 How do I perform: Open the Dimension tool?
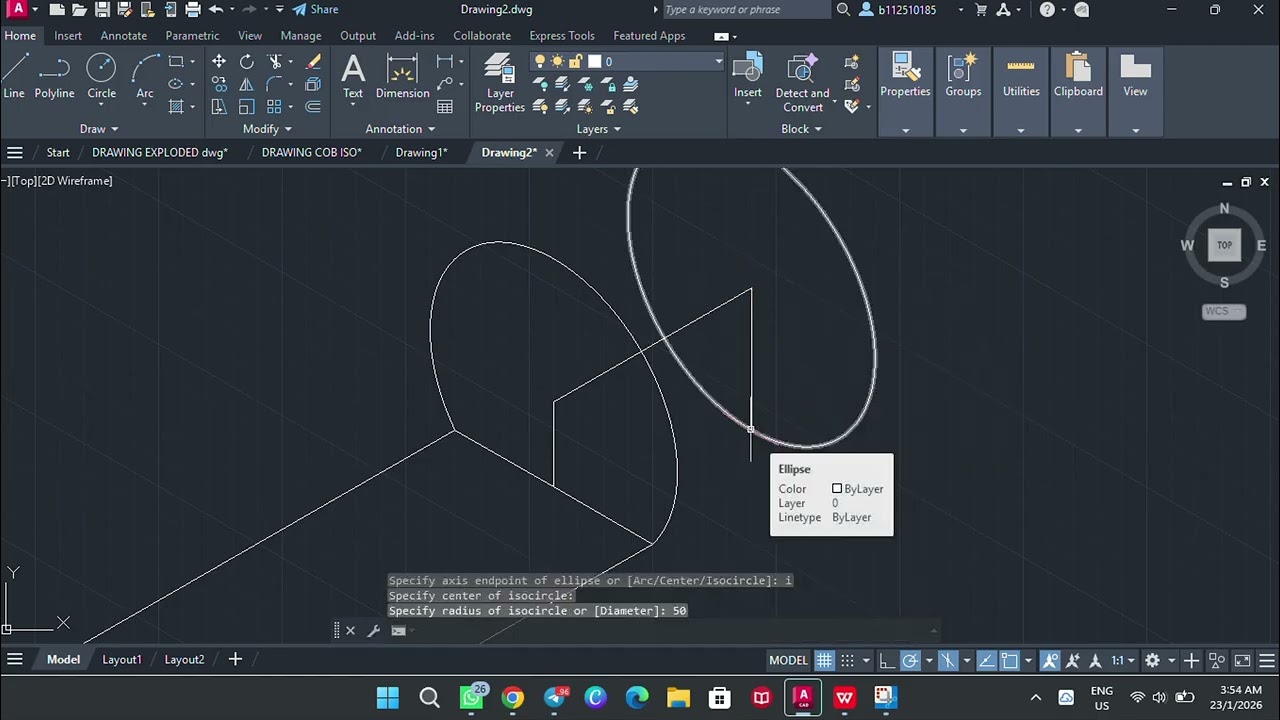point(402,76)
